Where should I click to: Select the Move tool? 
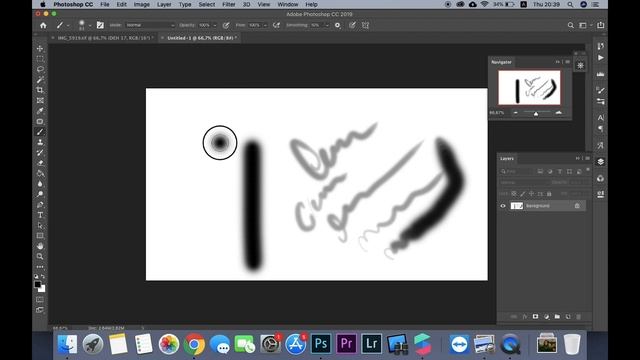pyautogui.click(x=40, y=49)
